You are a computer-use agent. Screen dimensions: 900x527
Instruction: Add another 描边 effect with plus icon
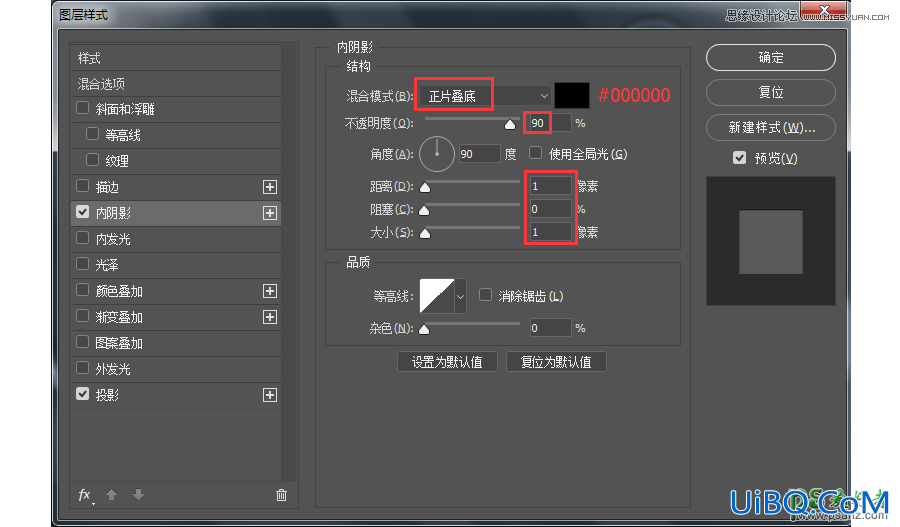(x=270, y=187)
